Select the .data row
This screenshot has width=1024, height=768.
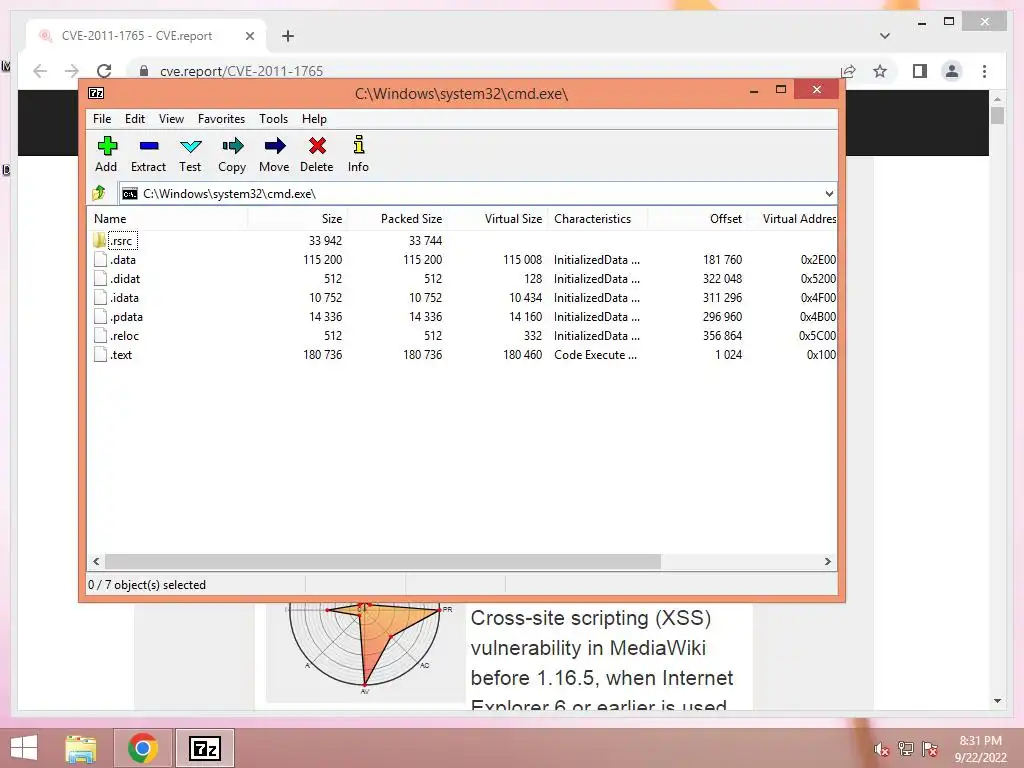pyautogui.click(x=462, y=260)
